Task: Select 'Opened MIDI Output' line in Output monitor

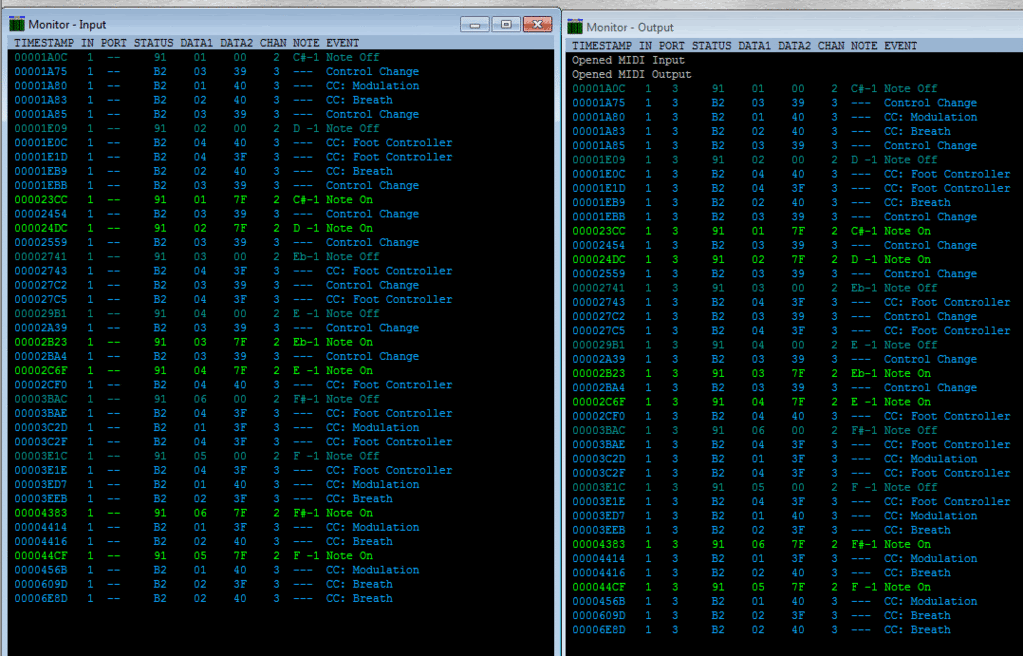Action: point(632,74)
